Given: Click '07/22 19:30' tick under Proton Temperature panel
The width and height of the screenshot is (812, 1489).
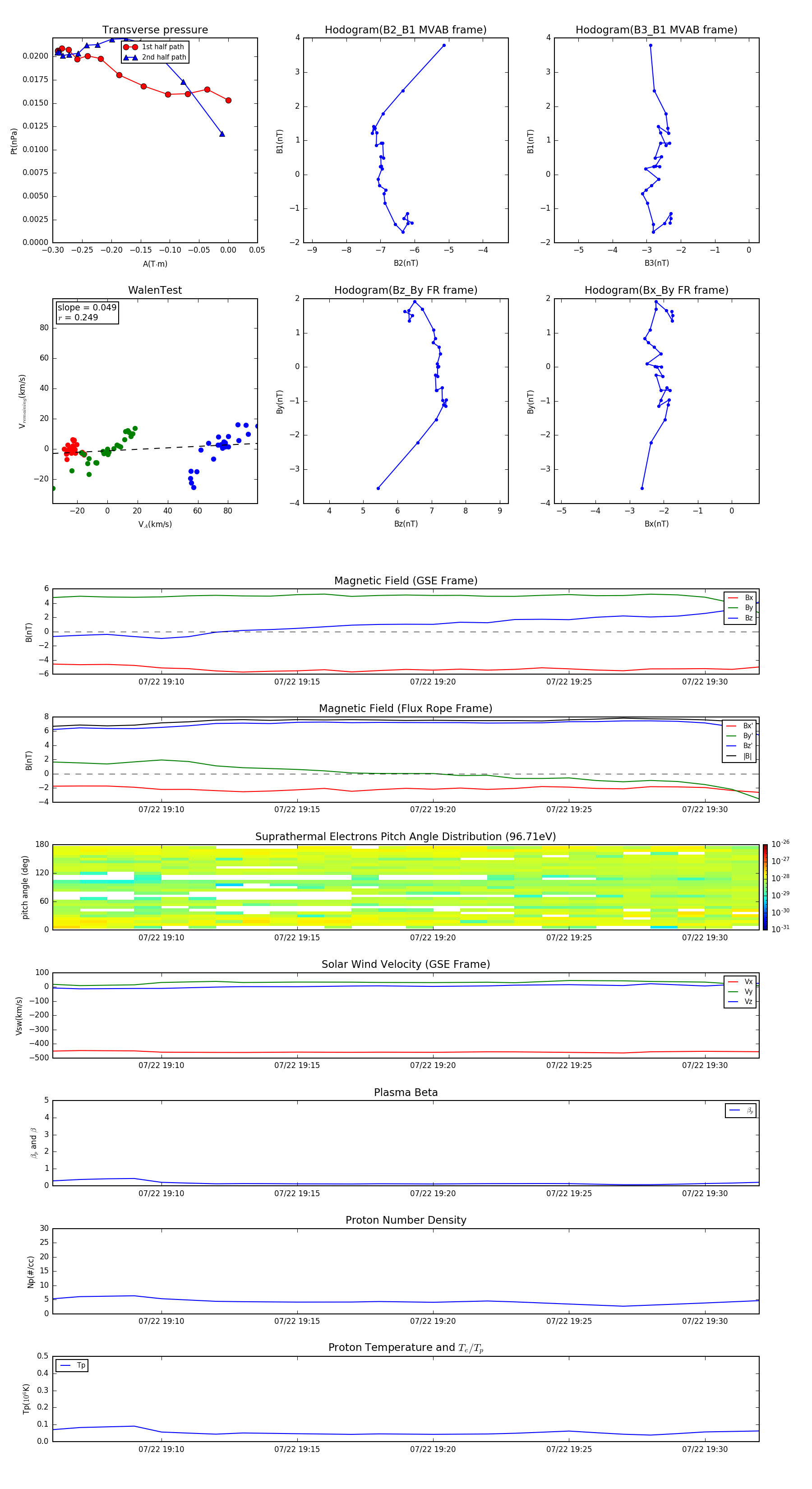Looking at the screenshot, I should tap(705, 1449).
